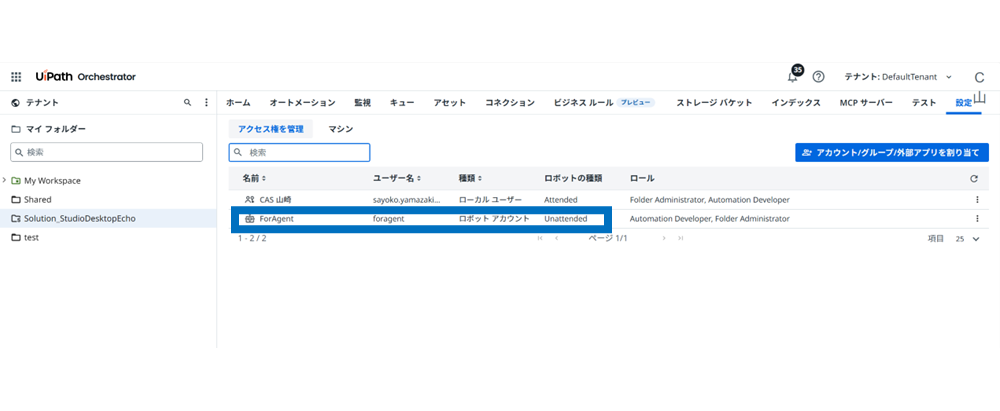This screenshot has height=411, width=1000.
Task: Click the search icon in tenant sidebar header
Action: [x=187, y=103]
